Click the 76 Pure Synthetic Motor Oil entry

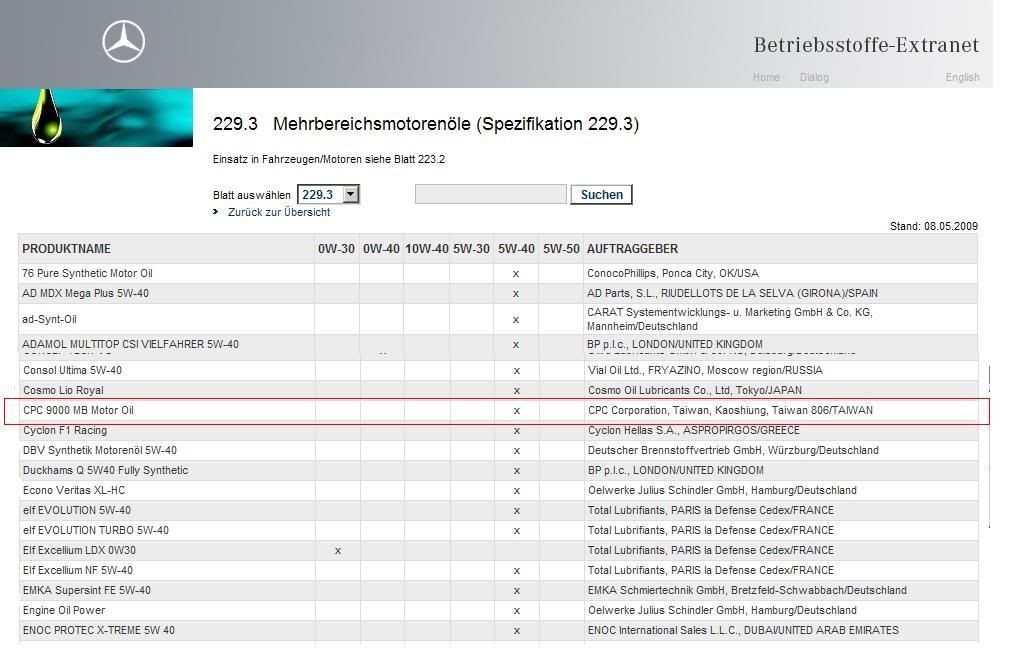[87, 273]
